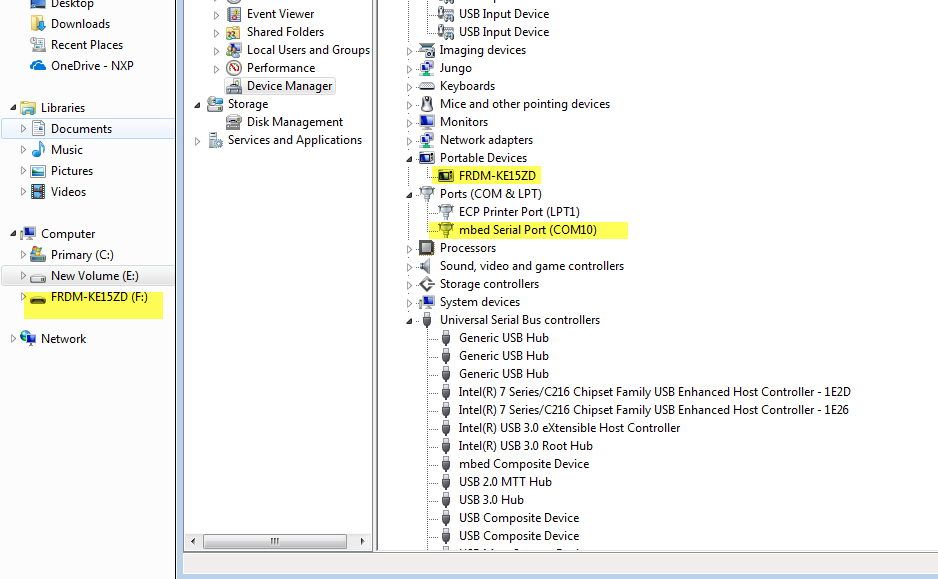Viewport: 938px width, 579px height.
Task: Select Host Controller - 1E26 entry
Action: 653,410
